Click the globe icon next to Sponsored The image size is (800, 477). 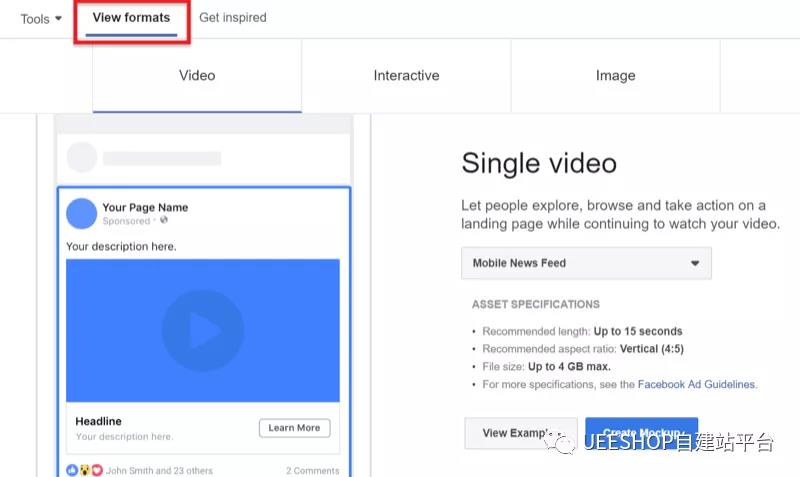[x=164, y=221]
